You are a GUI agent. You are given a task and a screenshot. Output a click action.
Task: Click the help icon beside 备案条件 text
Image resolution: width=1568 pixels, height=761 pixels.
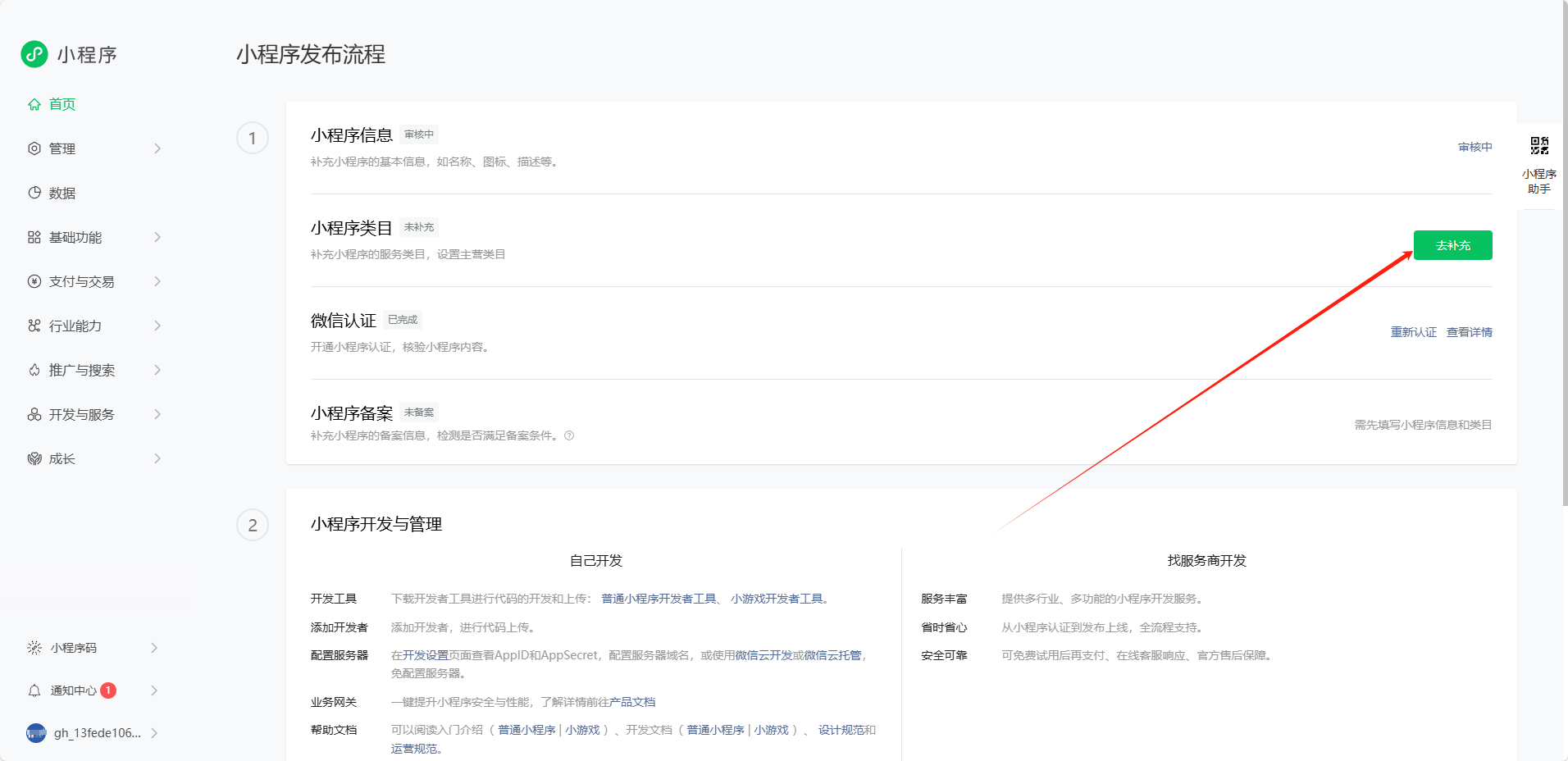pos(569,435)
